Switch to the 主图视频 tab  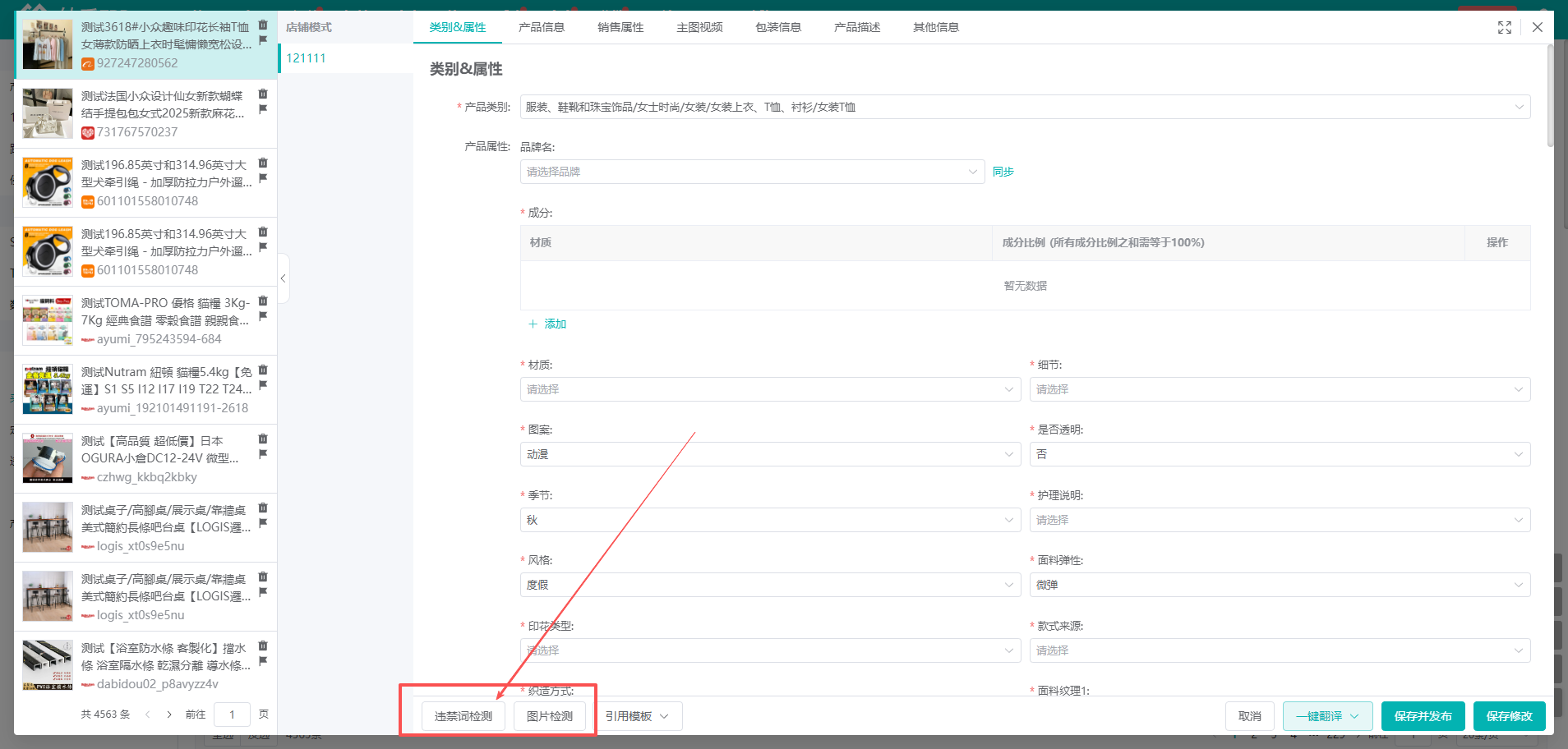click(699, 27)
